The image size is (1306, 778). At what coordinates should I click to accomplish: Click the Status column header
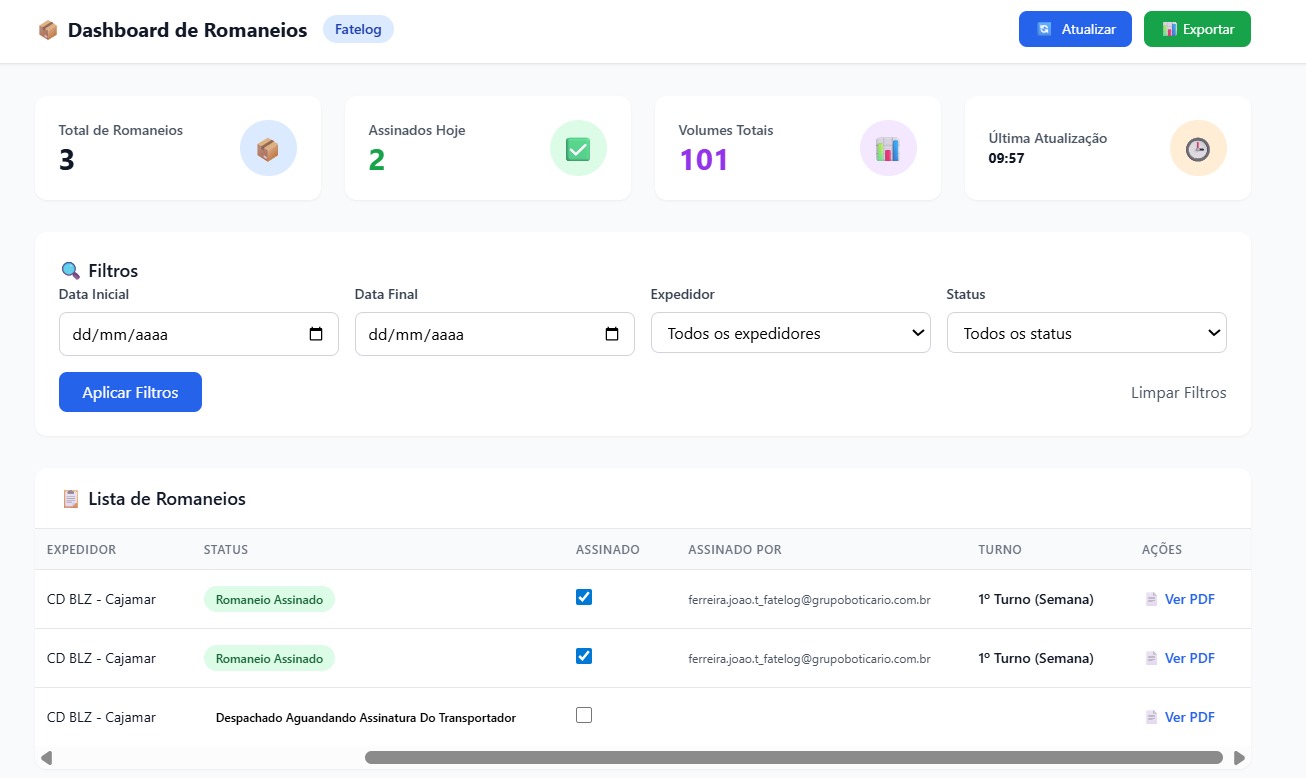click(226, 550)
